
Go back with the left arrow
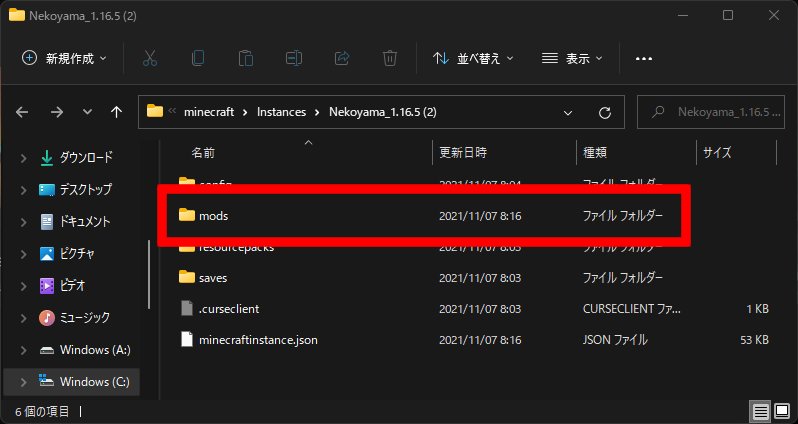[22, 112]
